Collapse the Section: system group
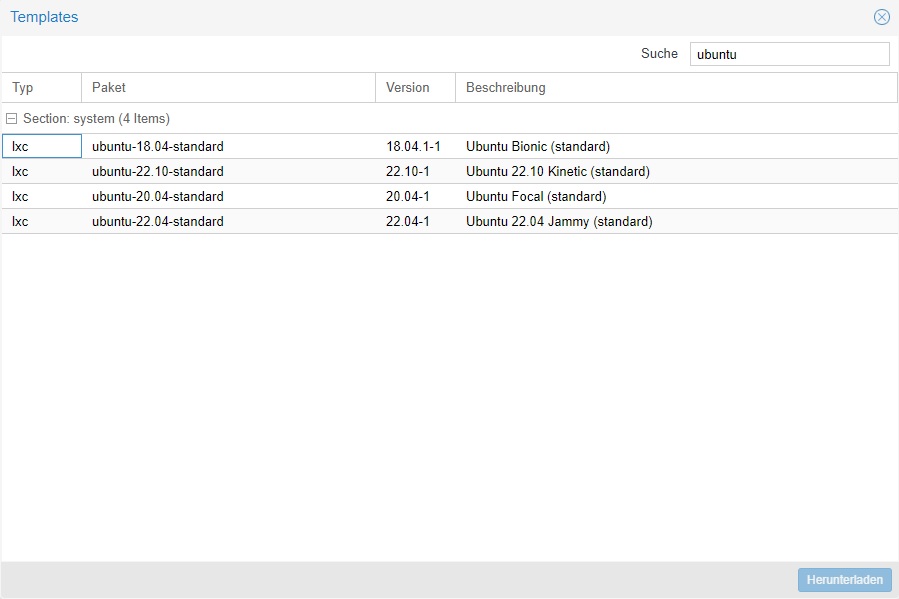Viewport: 899px width, 599px height. [11, 119]
